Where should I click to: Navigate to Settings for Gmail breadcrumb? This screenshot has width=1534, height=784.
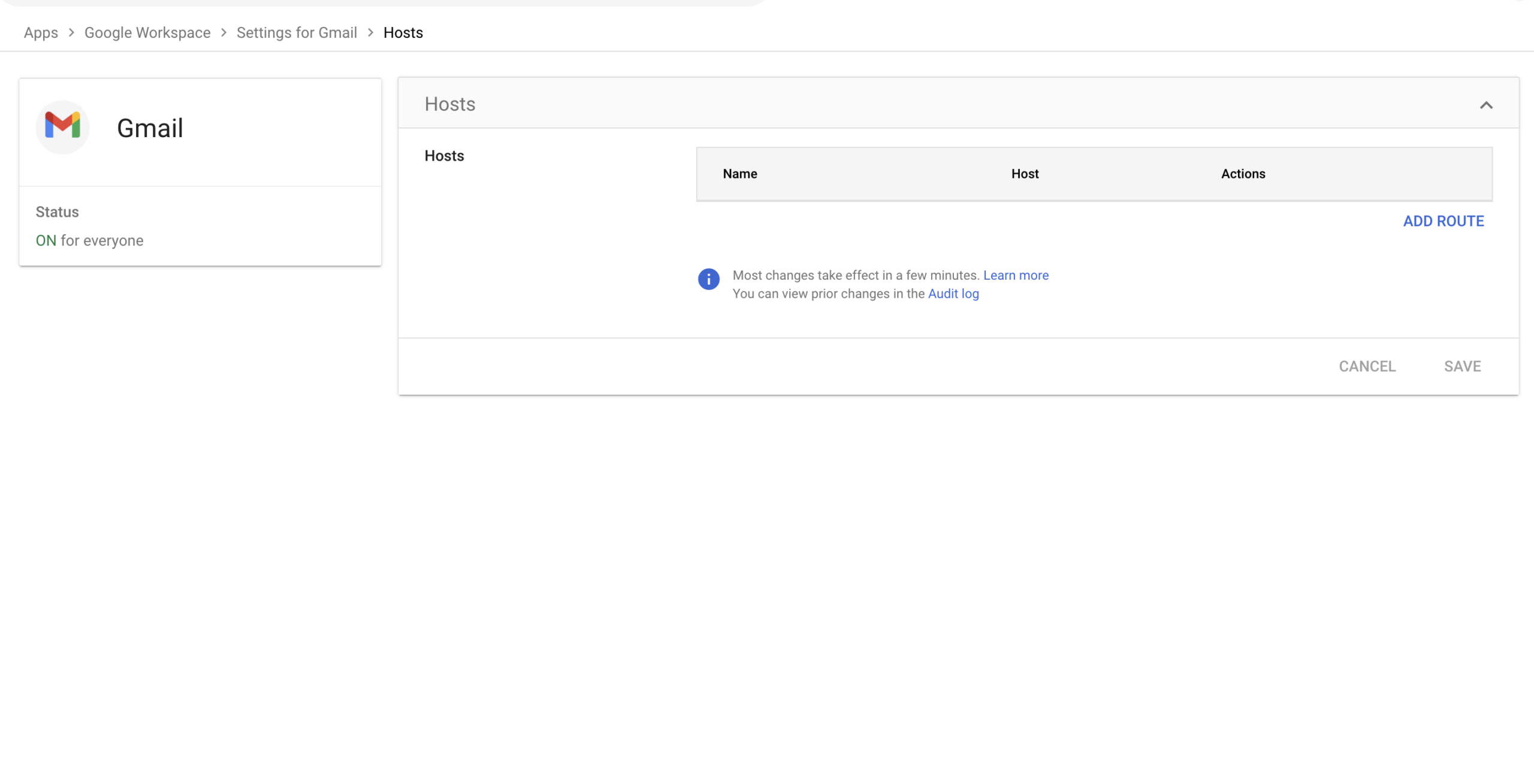[x=297, y=32]
